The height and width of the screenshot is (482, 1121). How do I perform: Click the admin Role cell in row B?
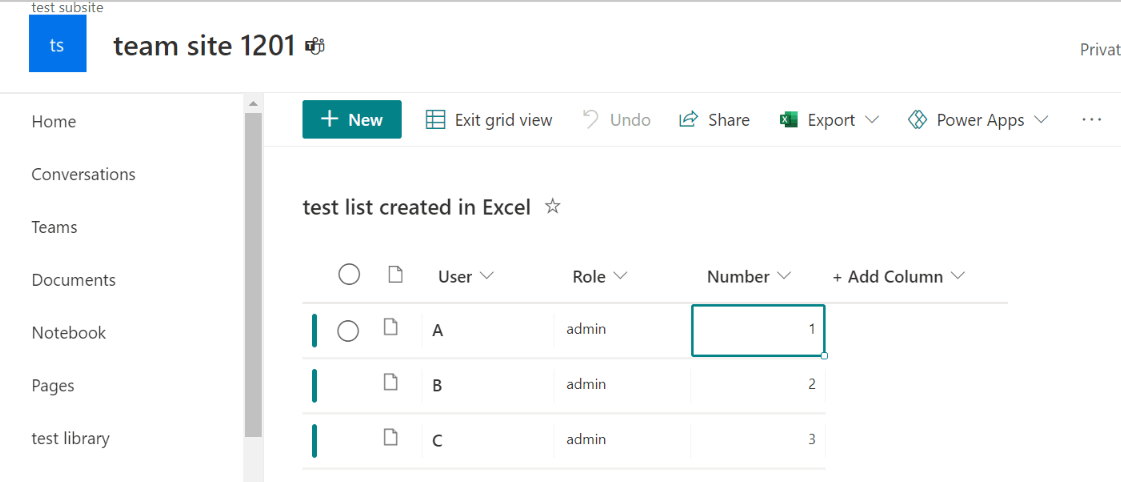click(623, 385)
